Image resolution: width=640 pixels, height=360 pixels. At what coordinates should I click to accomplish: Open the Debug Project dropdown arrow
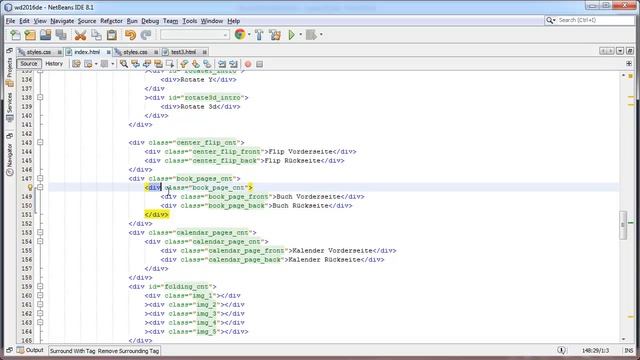[x=321, y=35]
